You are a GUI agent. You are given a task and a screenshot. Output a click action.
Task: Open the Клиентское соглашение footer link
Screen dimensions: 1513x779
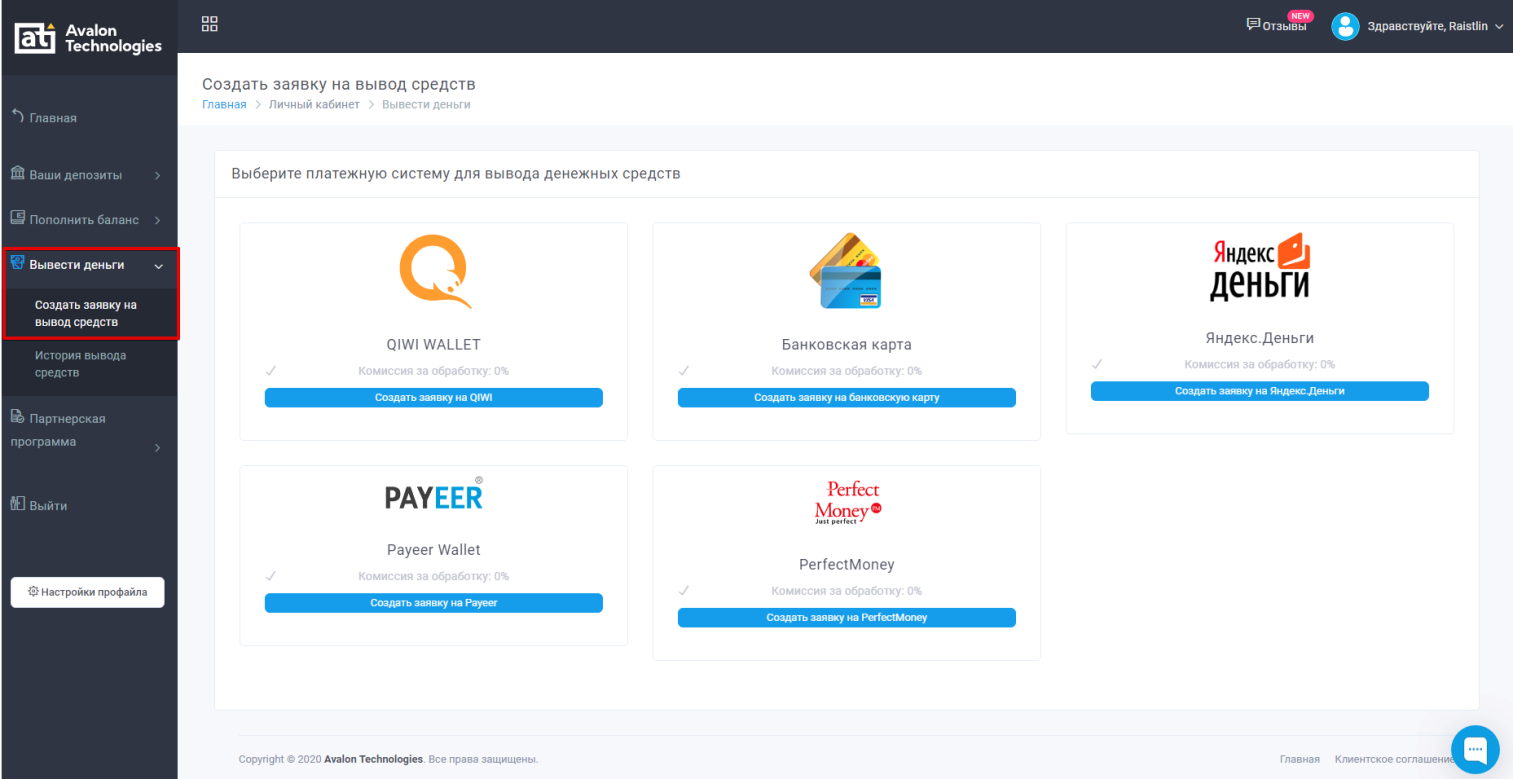click(1395, 760)
